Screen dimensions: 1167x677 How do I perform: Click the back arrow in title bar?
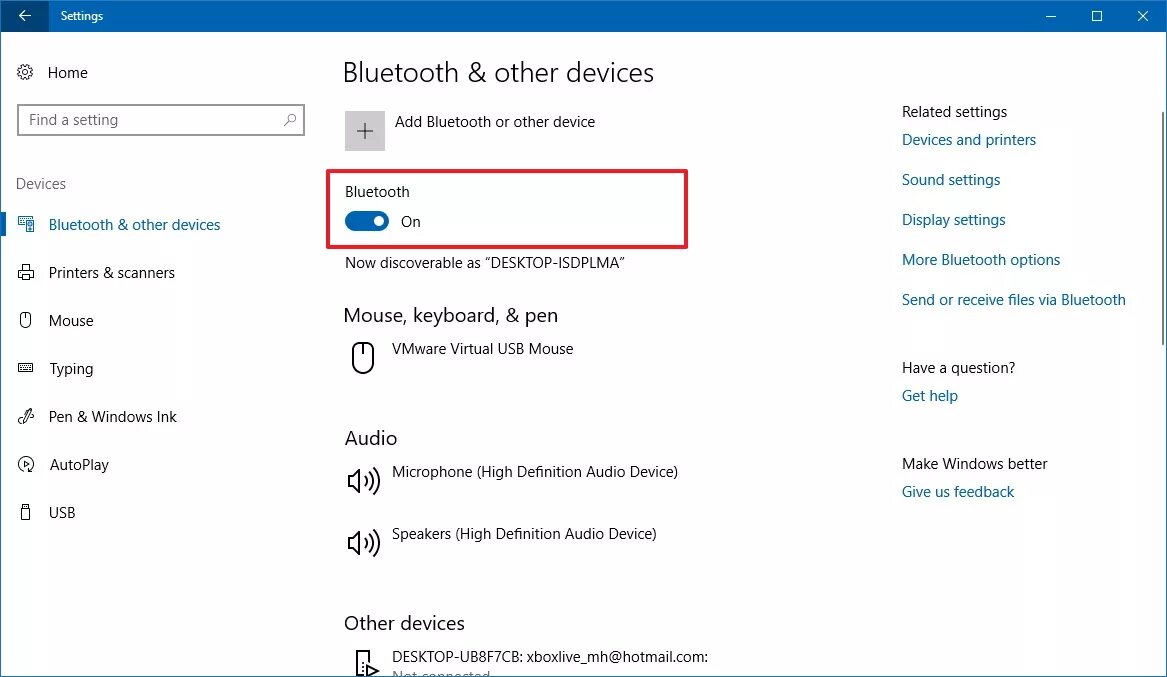click(x=25, y=16)
